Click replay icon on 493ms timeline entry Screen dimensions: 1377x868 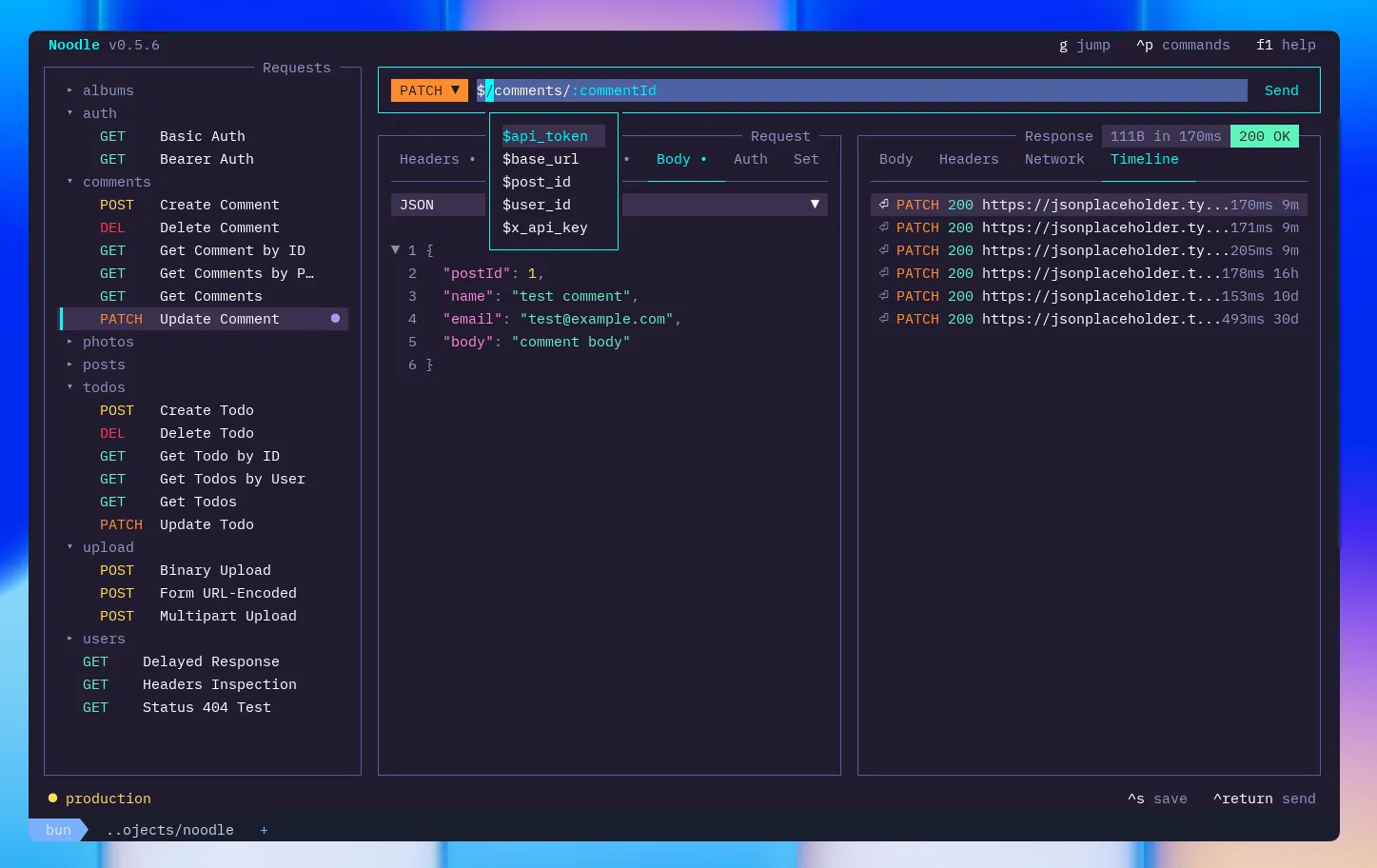(x=884, y=319)
